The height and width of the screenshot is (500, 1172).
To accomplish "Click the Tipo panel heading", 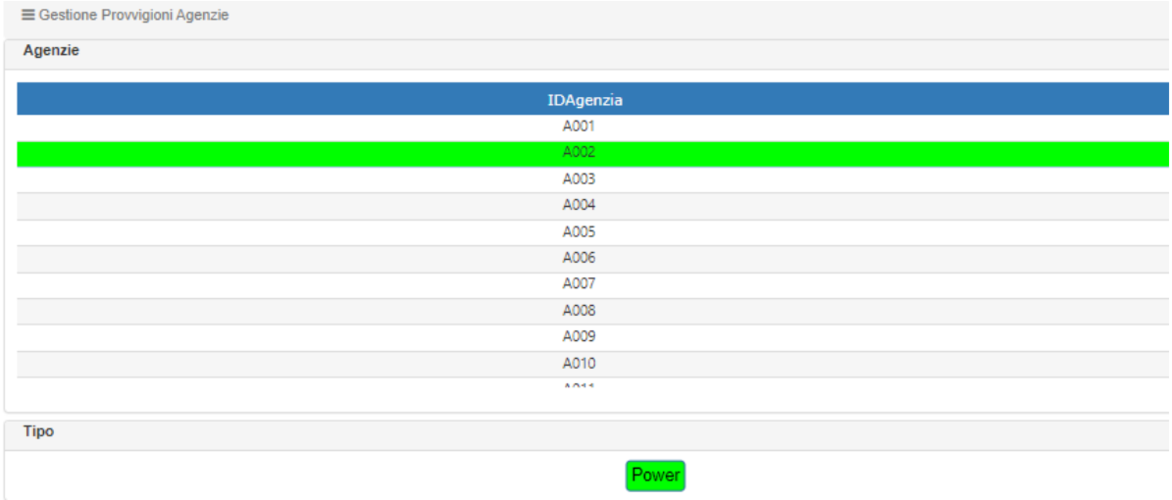I will pyautogui.click(x=38, y=432).
